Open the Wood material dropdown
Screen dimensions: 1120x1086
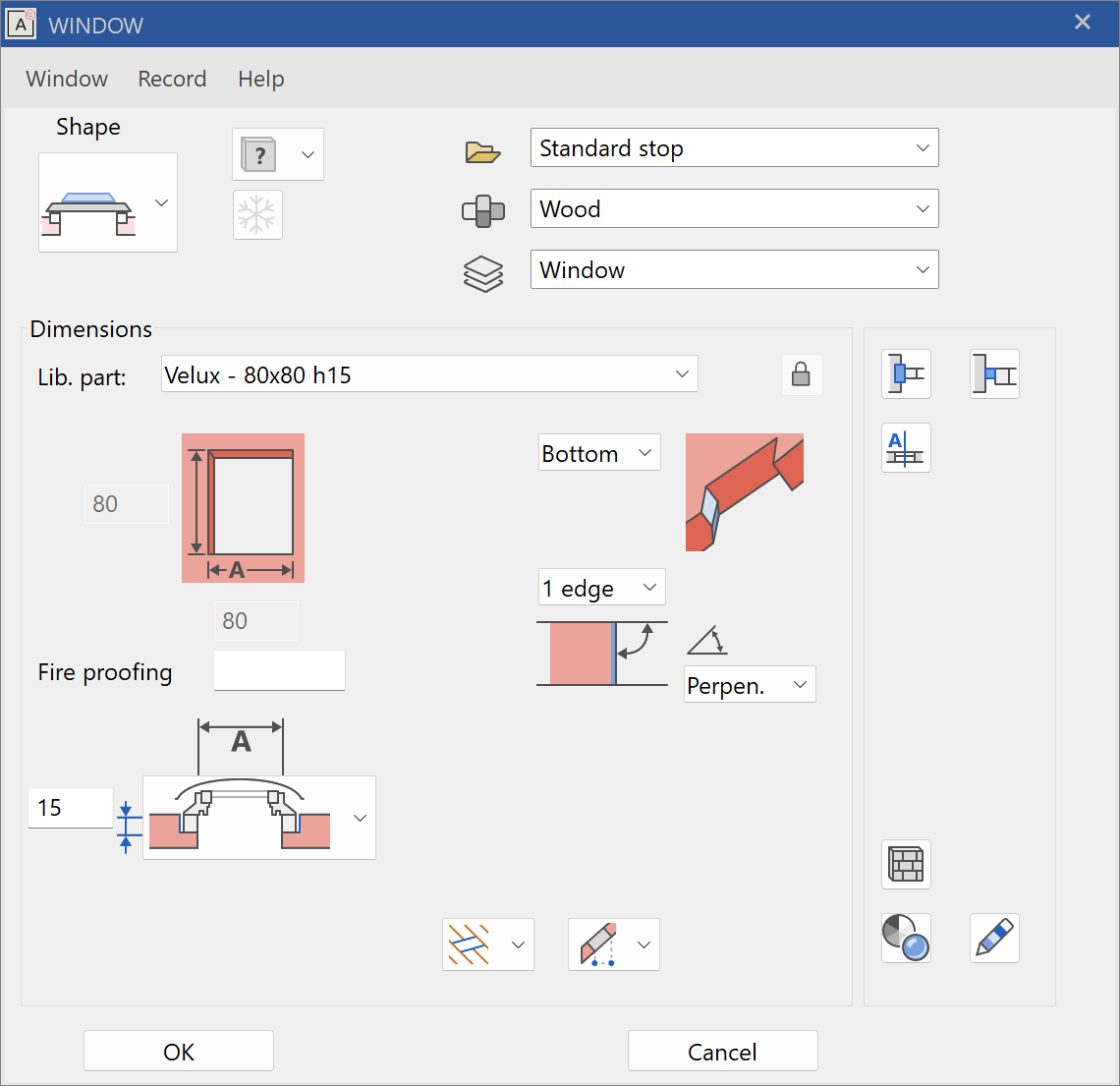pos(734,208)
